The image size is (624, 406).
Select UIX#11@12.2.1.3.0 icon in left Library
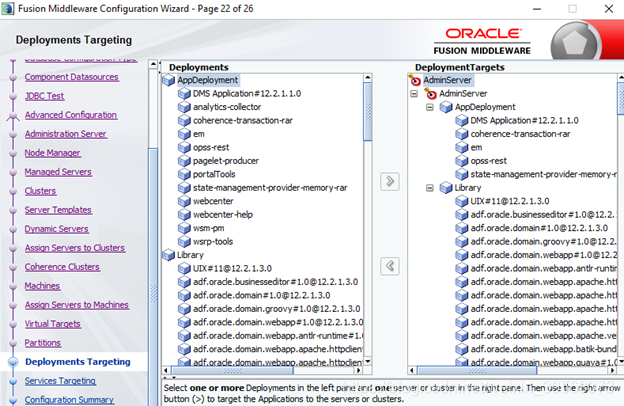pyautogui.click(x=184, y=269)
